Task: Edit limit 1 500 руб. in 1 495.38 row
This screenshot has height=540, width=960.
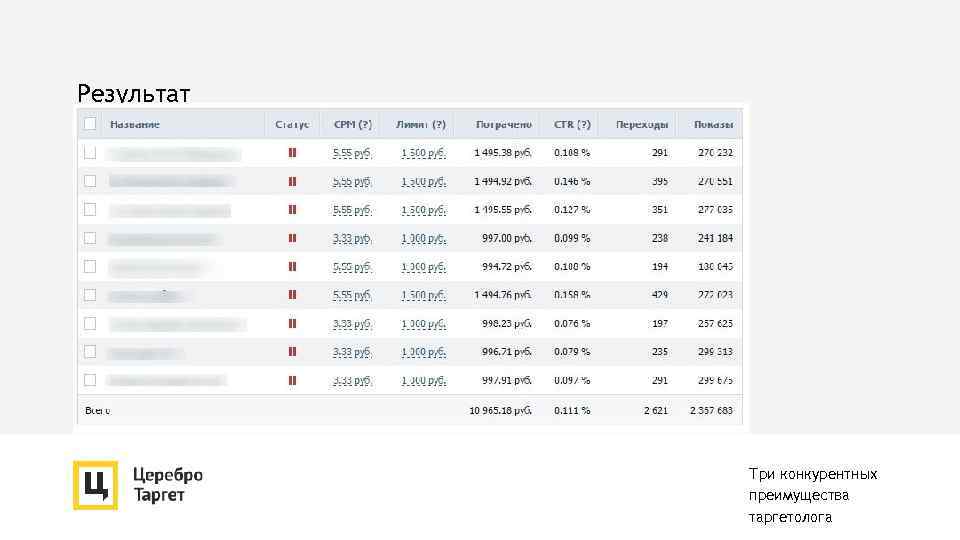Action: click(x=424, y=153)
